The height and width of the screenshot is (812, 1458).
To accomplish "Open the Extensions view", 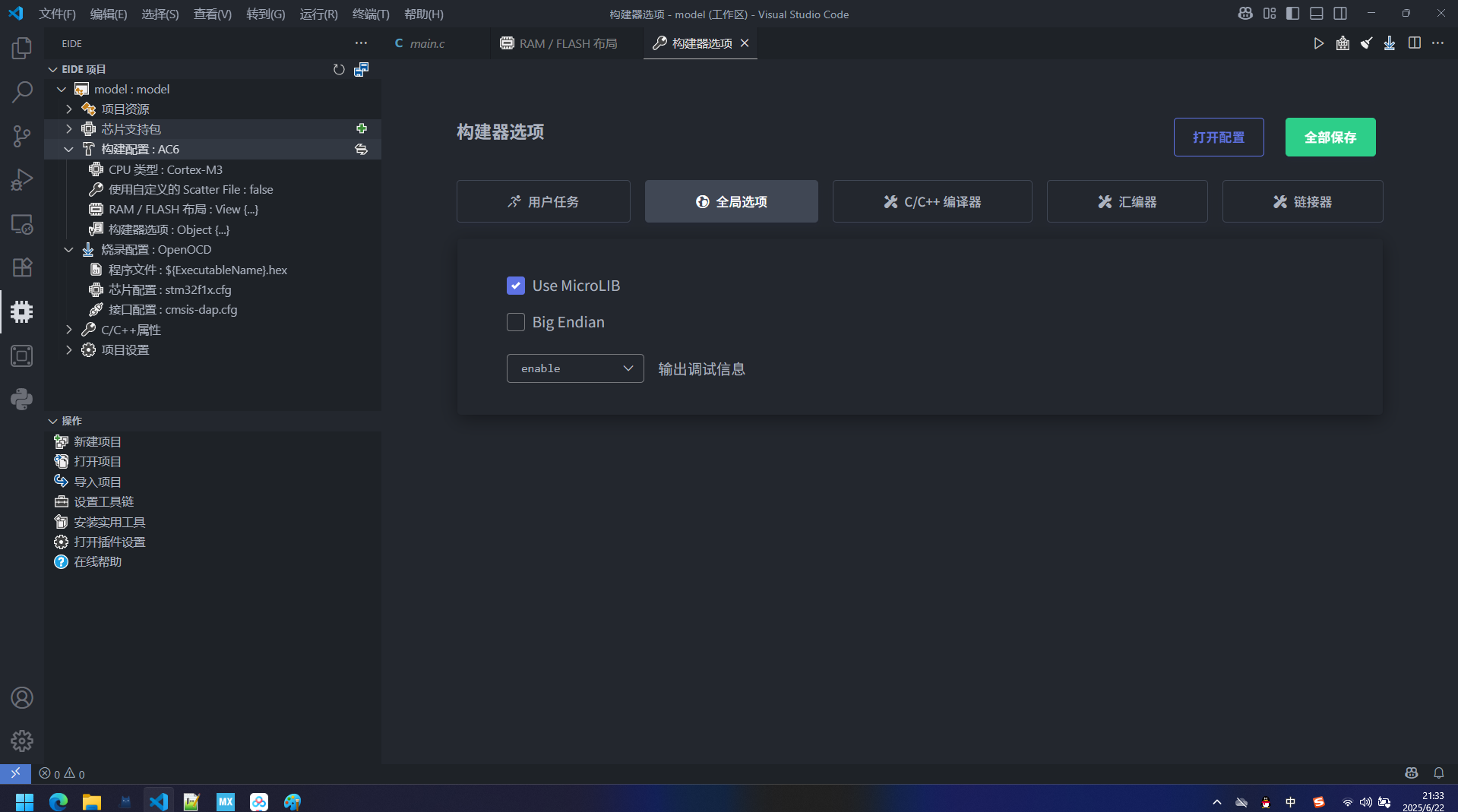I will (21, 267).
